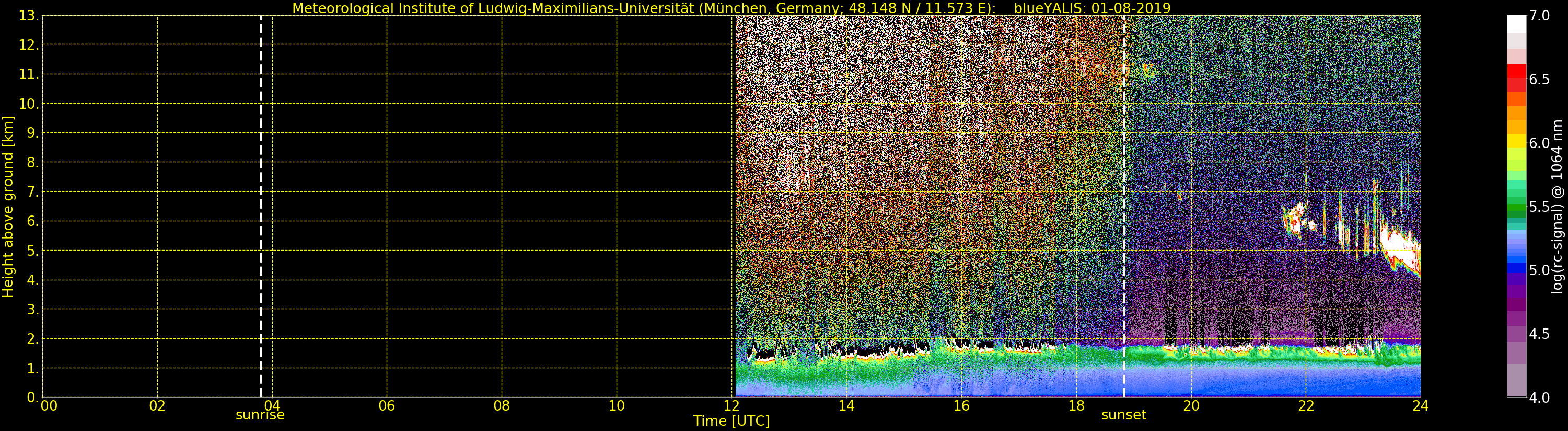Click the white top segment of the colorbar
1568x431 pixels.
[x=1516, y=24]
